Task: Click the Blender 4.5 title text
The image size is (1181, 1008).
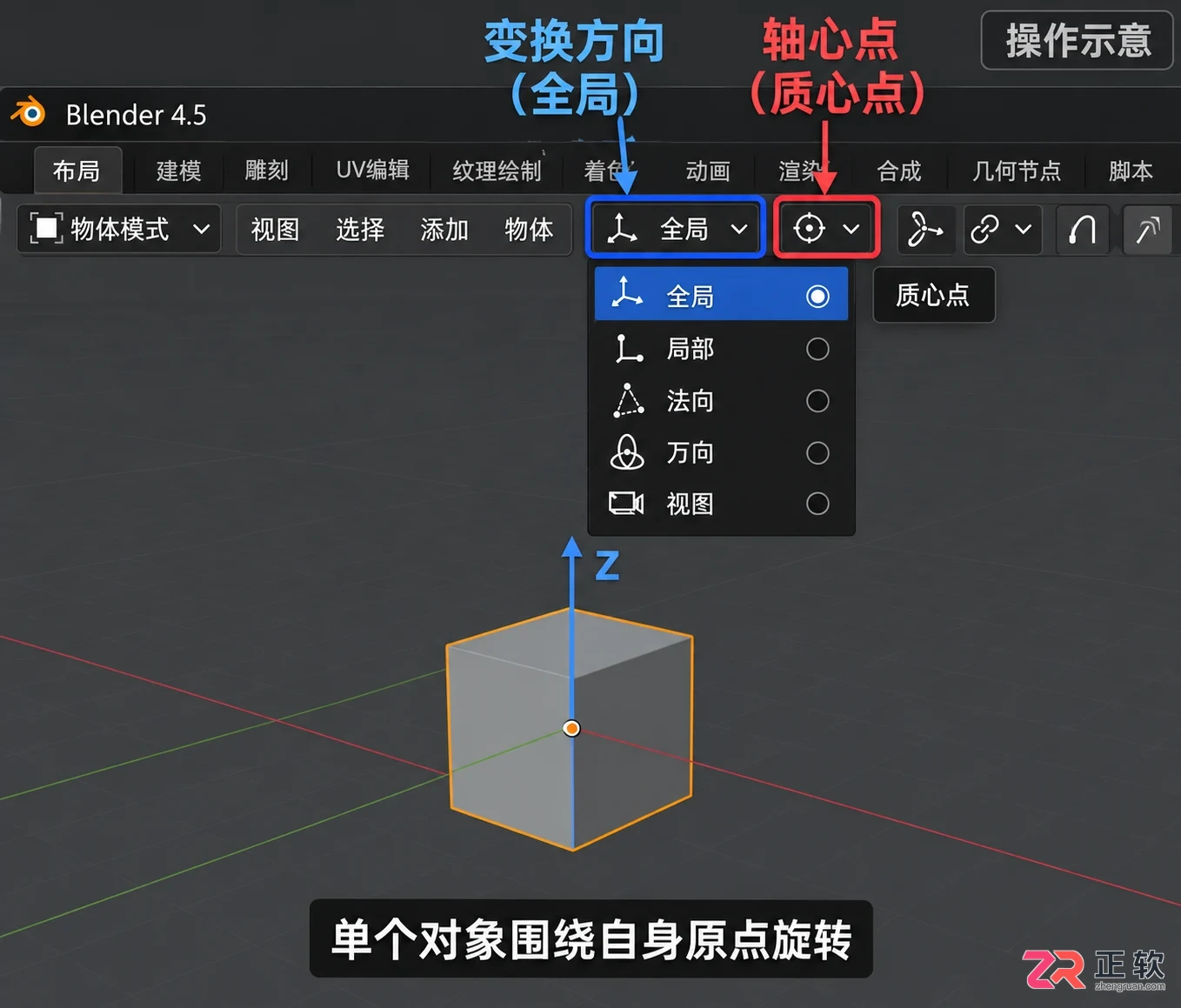Action: pos(137,115)
